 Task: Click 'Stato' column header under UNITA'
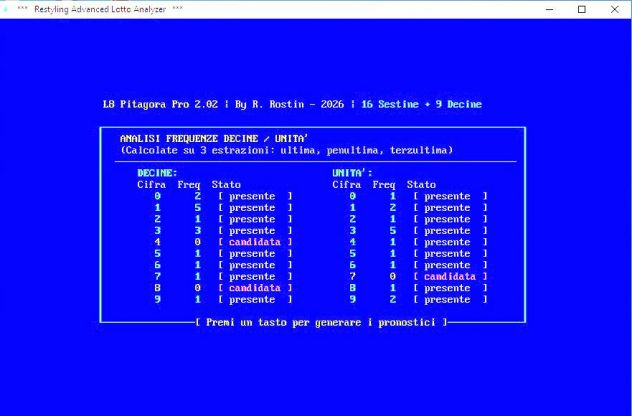[x=421, y=185]
